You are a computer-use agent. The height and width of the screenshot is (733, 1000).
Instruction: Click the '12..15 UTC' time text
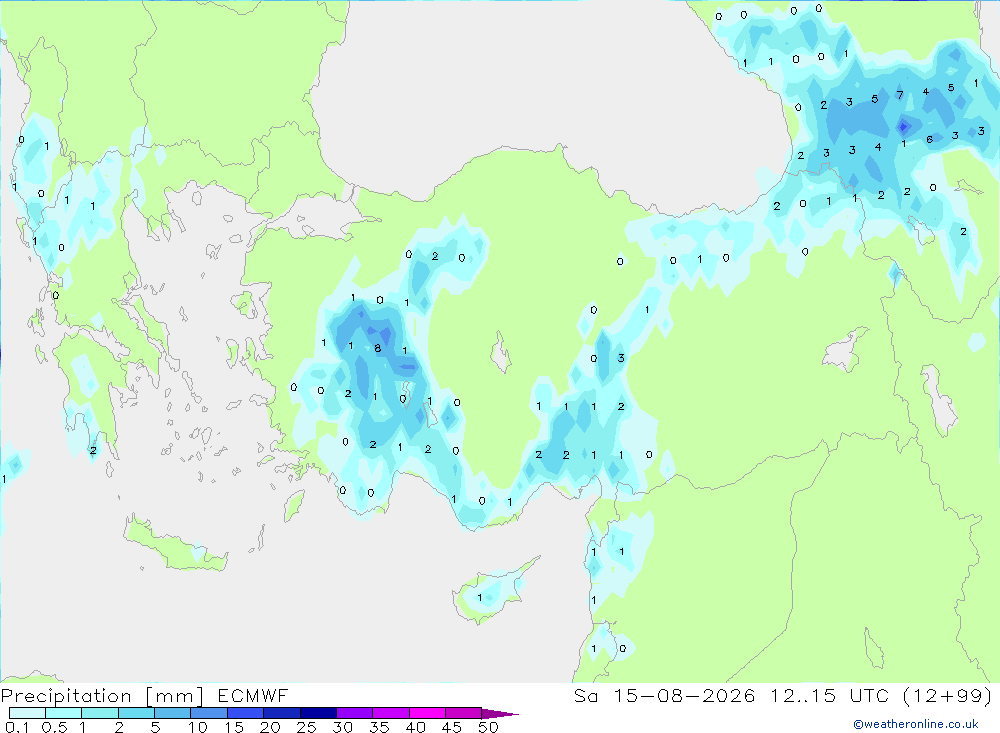coord(830,695)
